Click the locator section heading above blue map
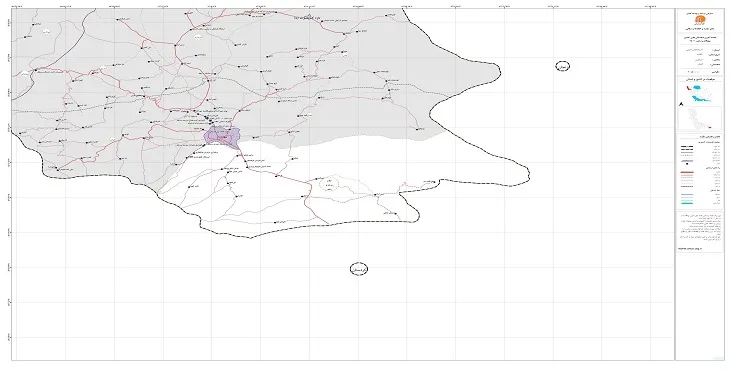This screenshot has width=730, height=370. point(700,79)
